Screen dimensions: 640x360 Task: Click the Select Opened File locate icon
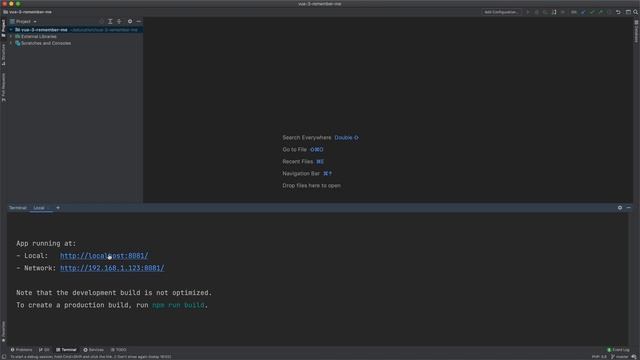pos(102,22)
